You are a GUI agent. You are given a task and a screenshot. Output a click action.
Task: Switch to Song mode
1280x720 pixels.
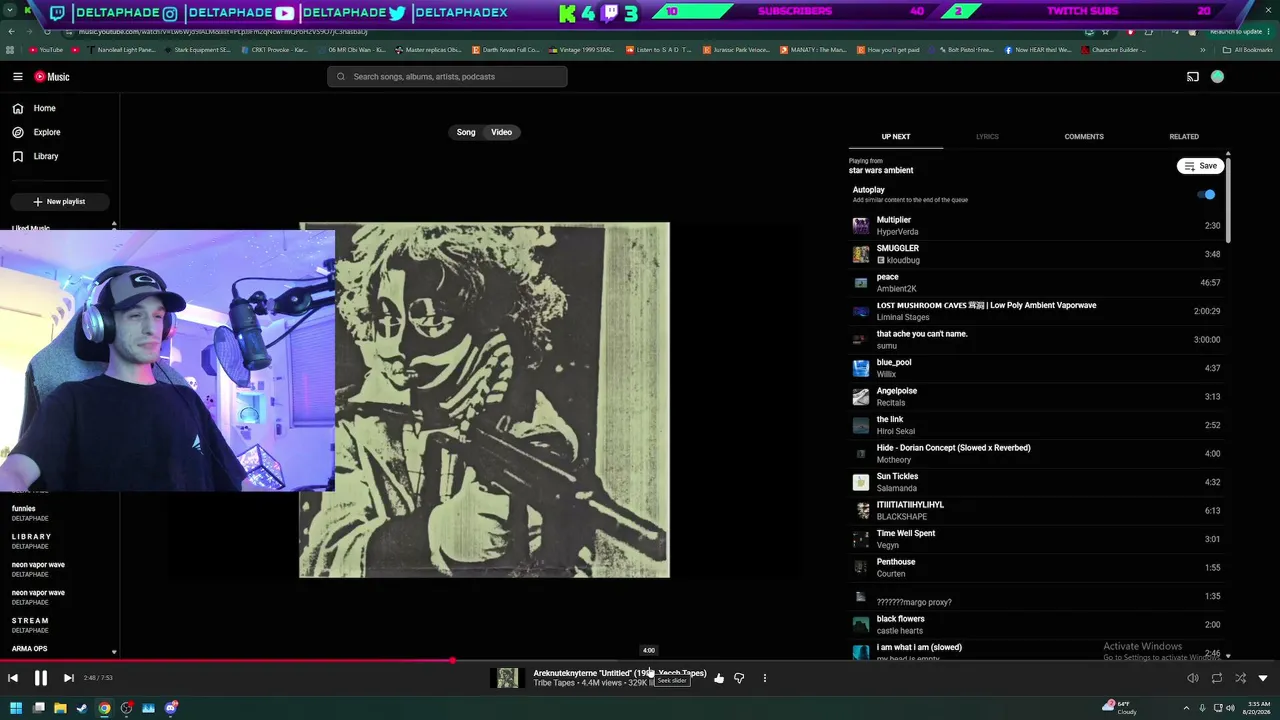(466, 132)
